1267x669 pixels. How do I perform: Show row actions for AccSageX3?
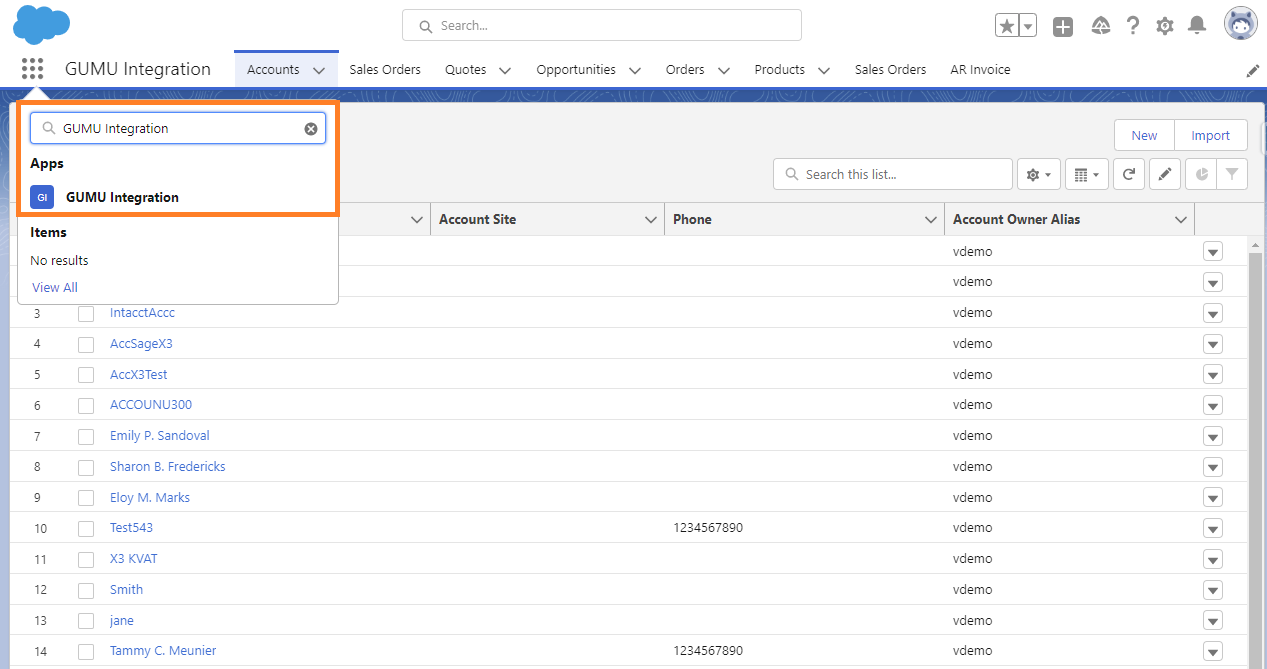(x=1213, y=344)
